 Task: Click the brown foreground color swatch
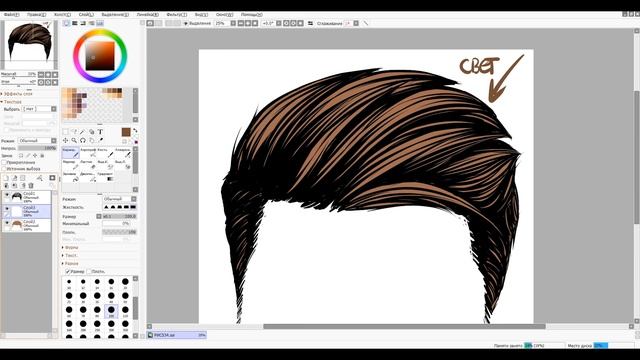click(x=126, y=132)
